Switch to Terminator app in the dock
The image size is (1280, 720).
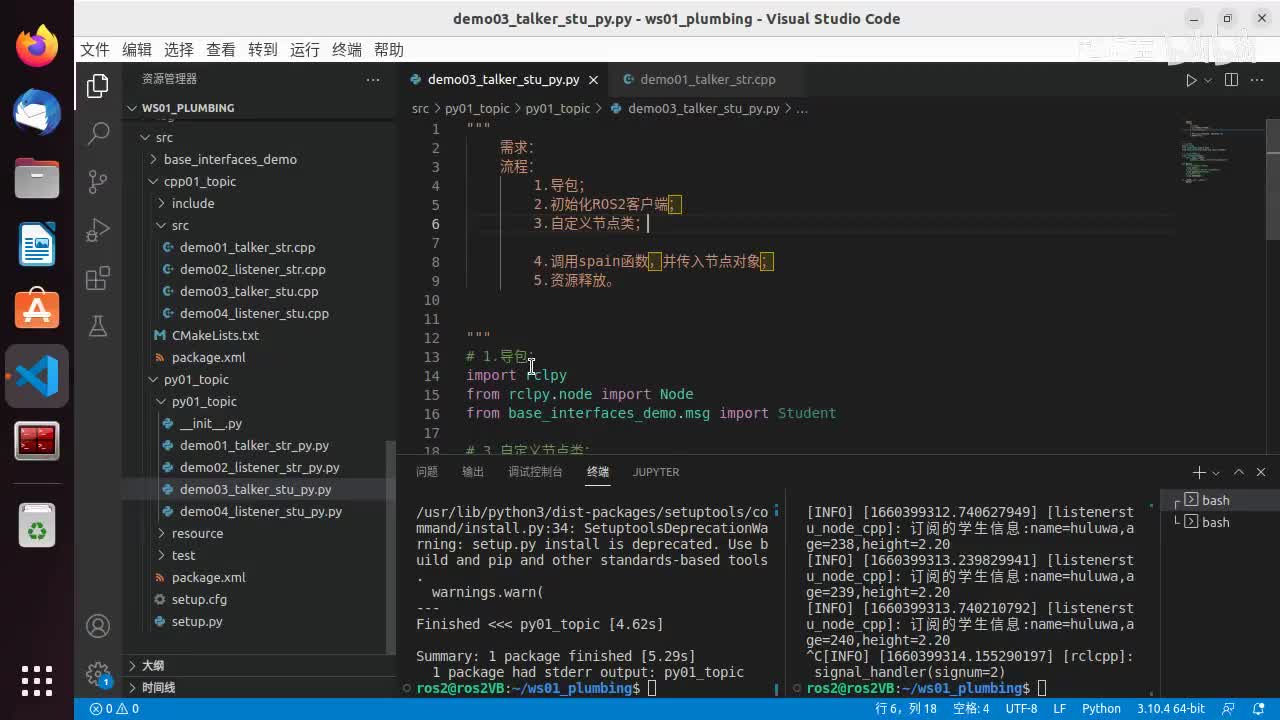pyautogui.click(x=37, y=441)
